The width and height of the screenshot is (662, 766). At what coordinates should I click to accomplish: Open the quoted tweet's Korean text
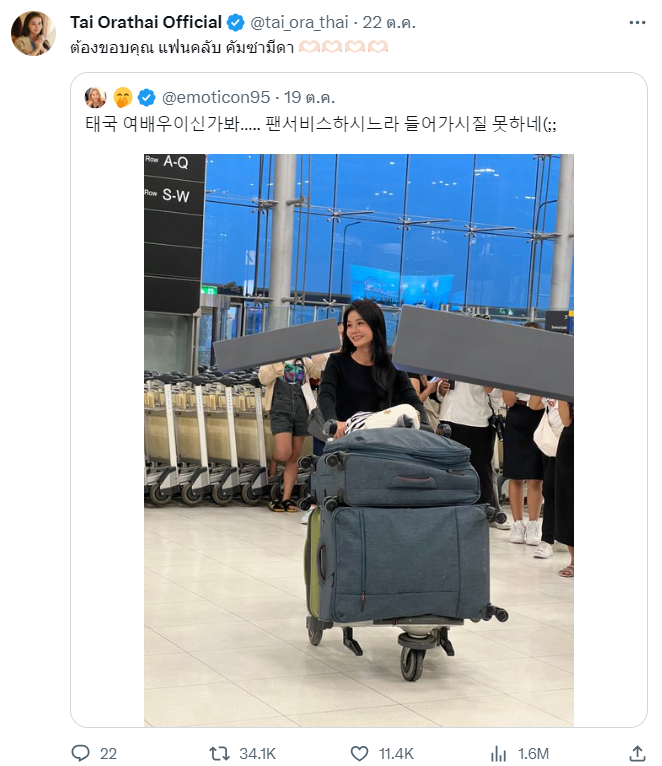tap(321, 124)
